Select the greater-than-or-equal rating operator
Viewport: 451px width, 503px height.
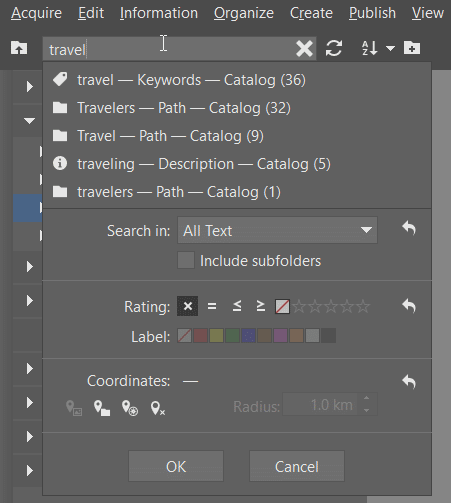tap(260, 306)
